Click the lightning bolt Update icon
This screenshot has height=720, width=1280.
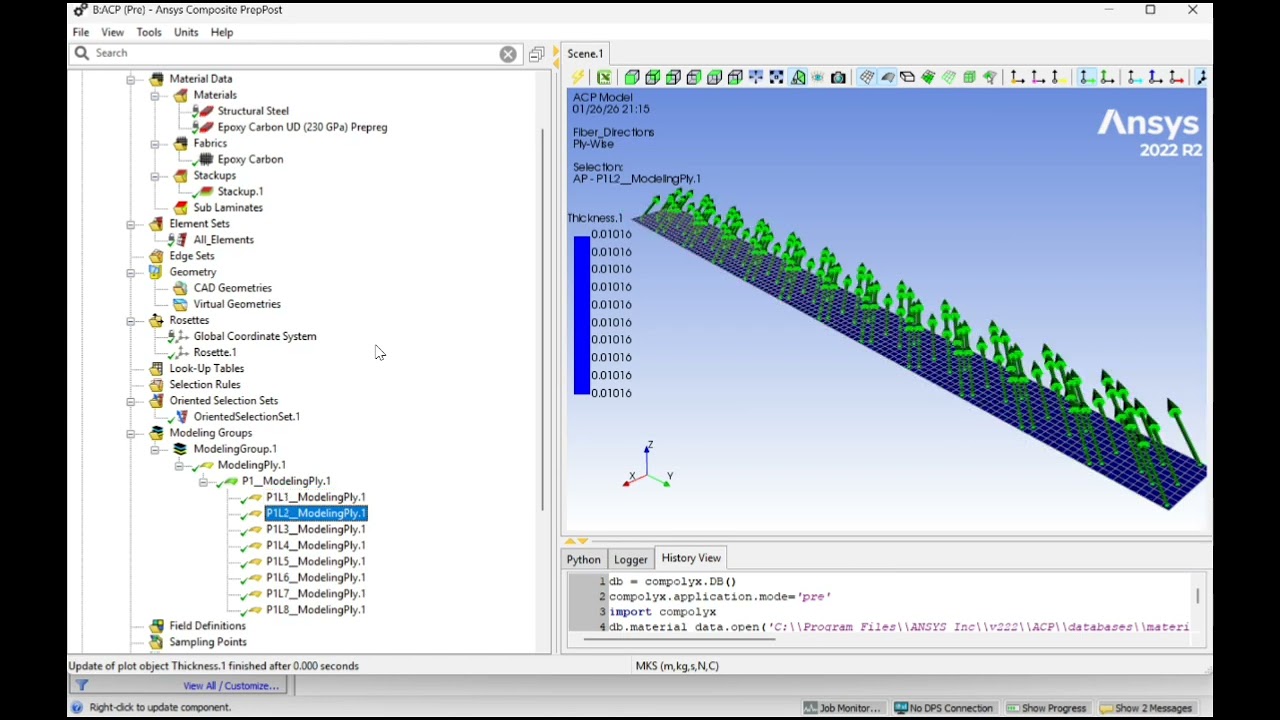coord(578,77)
